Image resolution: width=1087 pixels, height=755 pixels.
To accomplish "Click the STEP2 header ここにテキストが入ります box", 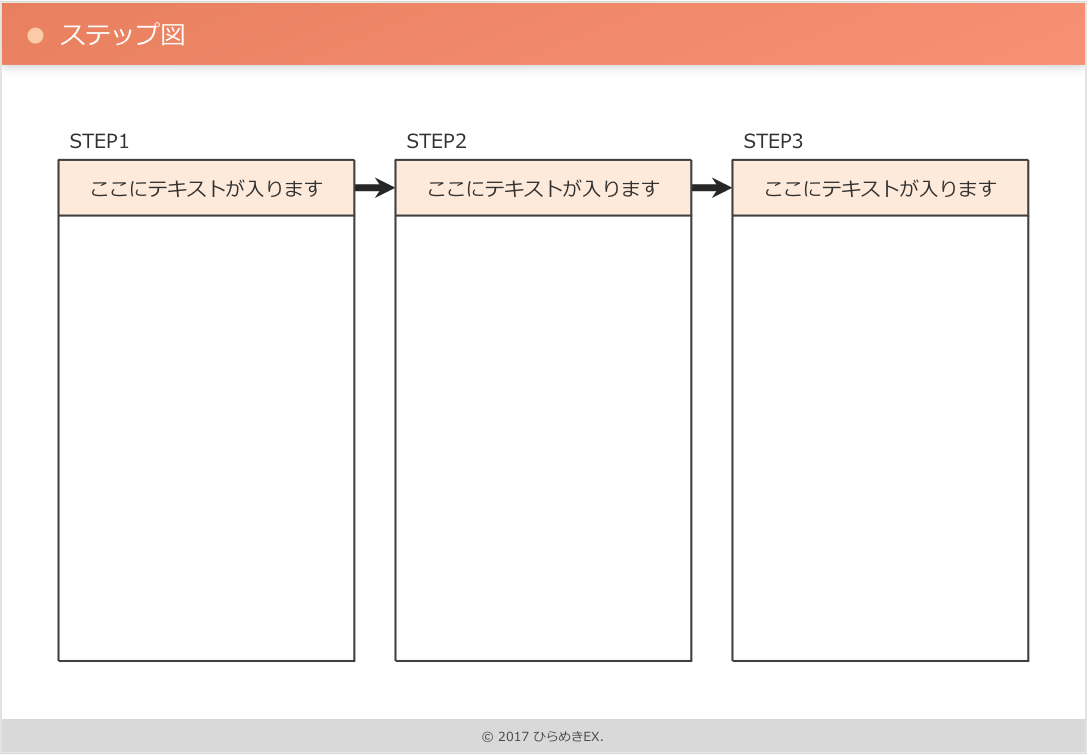I will [543, 188].
